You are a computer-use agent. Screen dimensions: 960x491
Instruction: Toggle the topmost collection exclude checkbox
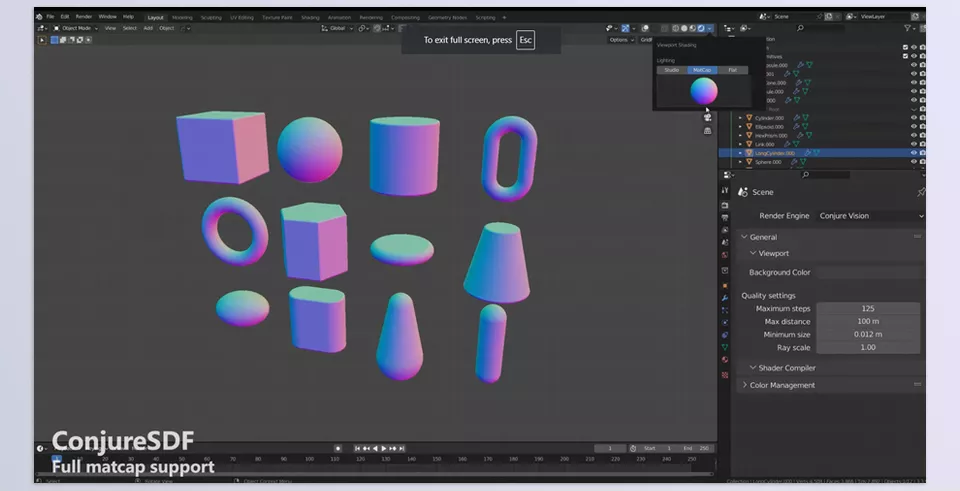906,47
